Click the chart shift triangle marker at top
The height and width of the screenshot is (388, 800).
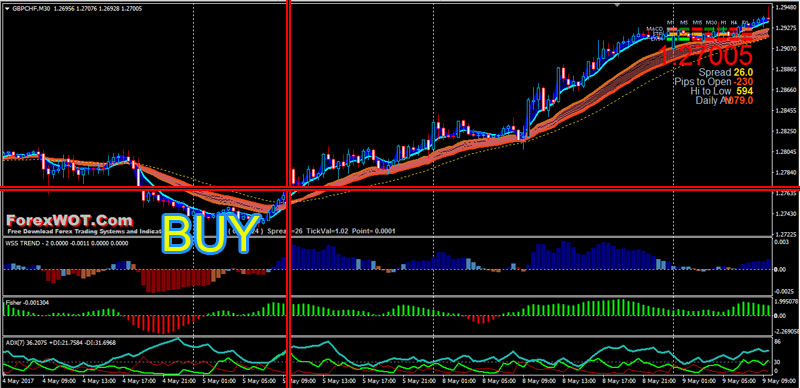618,5
